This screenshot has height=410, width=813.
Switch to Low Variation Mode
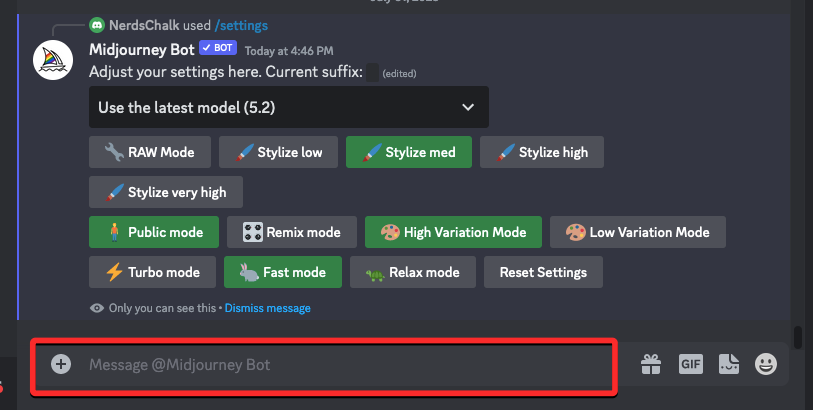point(638,232)
